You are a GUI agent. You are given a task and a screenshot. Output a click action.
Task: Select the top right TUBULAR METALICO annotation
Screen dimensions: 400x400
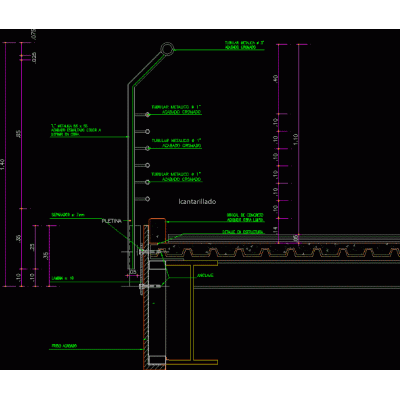click(x=244, y=45)
